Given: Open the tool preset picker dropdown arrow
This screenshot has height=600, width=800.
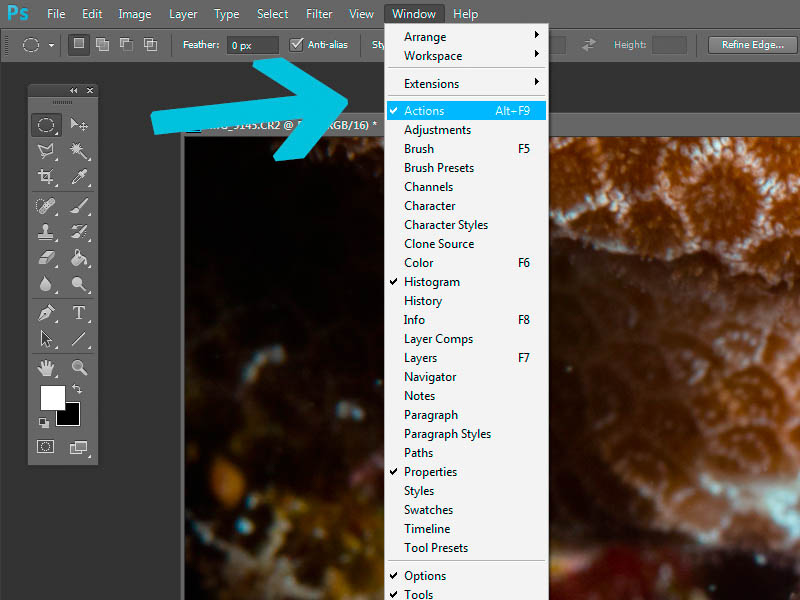Looking at the screenshot, I should click(x=51, y=45).
